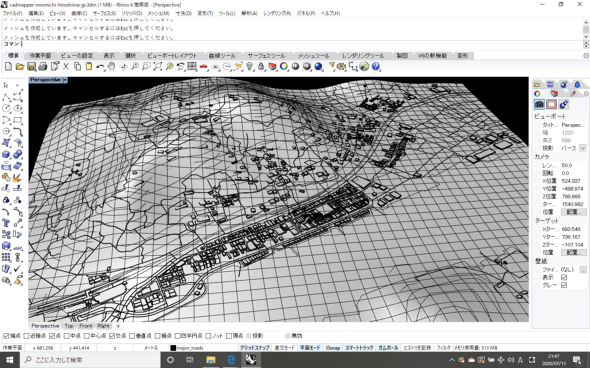Open the ファイル(F) menu
Screen dimensions: 590x368
(x=12, y=13)
